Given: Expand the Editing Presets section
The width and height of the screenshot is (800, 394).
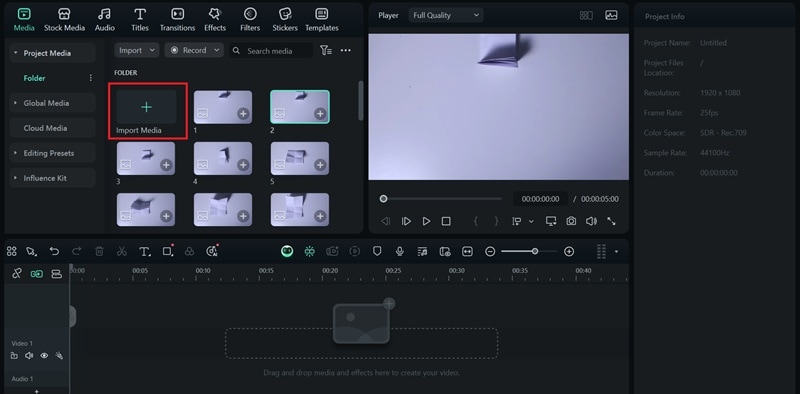Looking at the screenshot, I should [x=15, y=153].
